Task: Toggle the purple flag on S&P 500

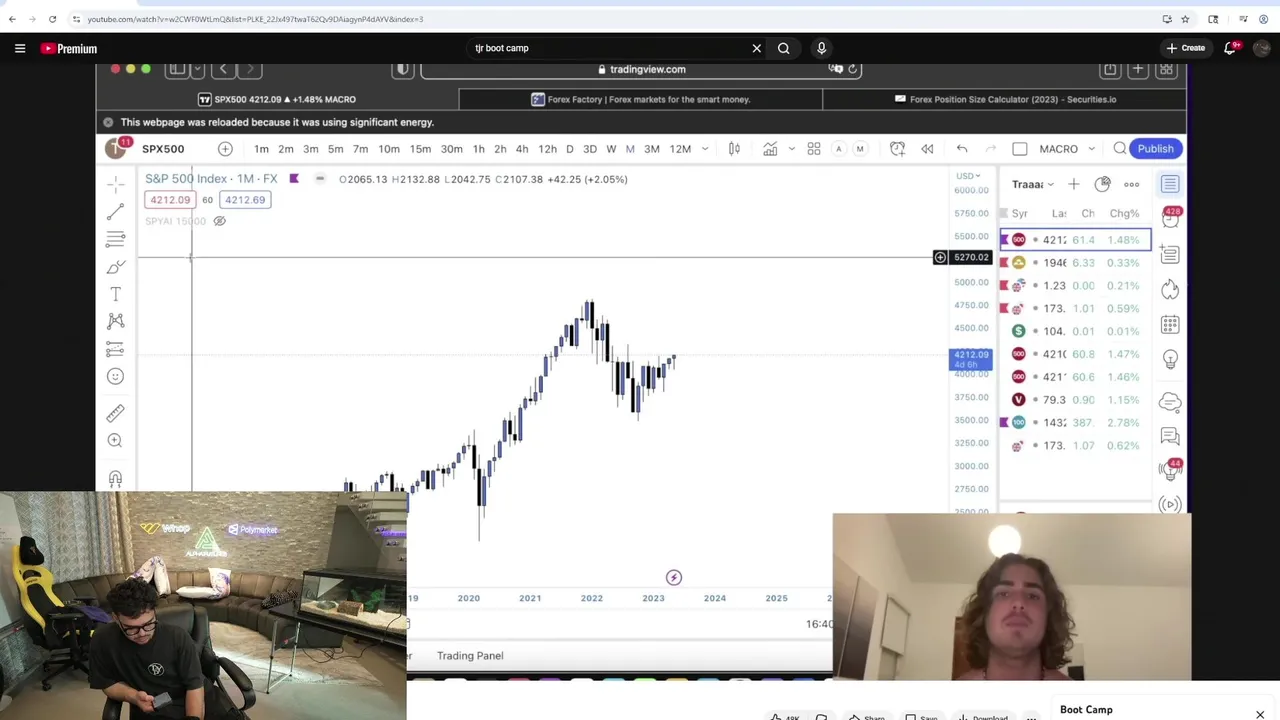Action: pyautogui.click(x=294, y=179)
